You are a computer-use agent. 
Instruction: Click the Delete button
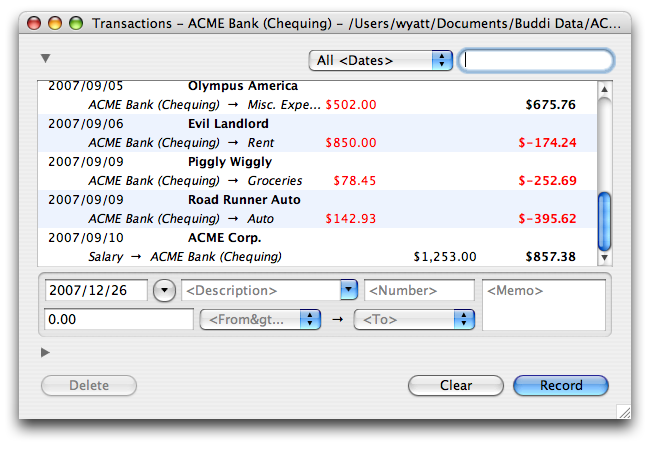click(89, 385)
